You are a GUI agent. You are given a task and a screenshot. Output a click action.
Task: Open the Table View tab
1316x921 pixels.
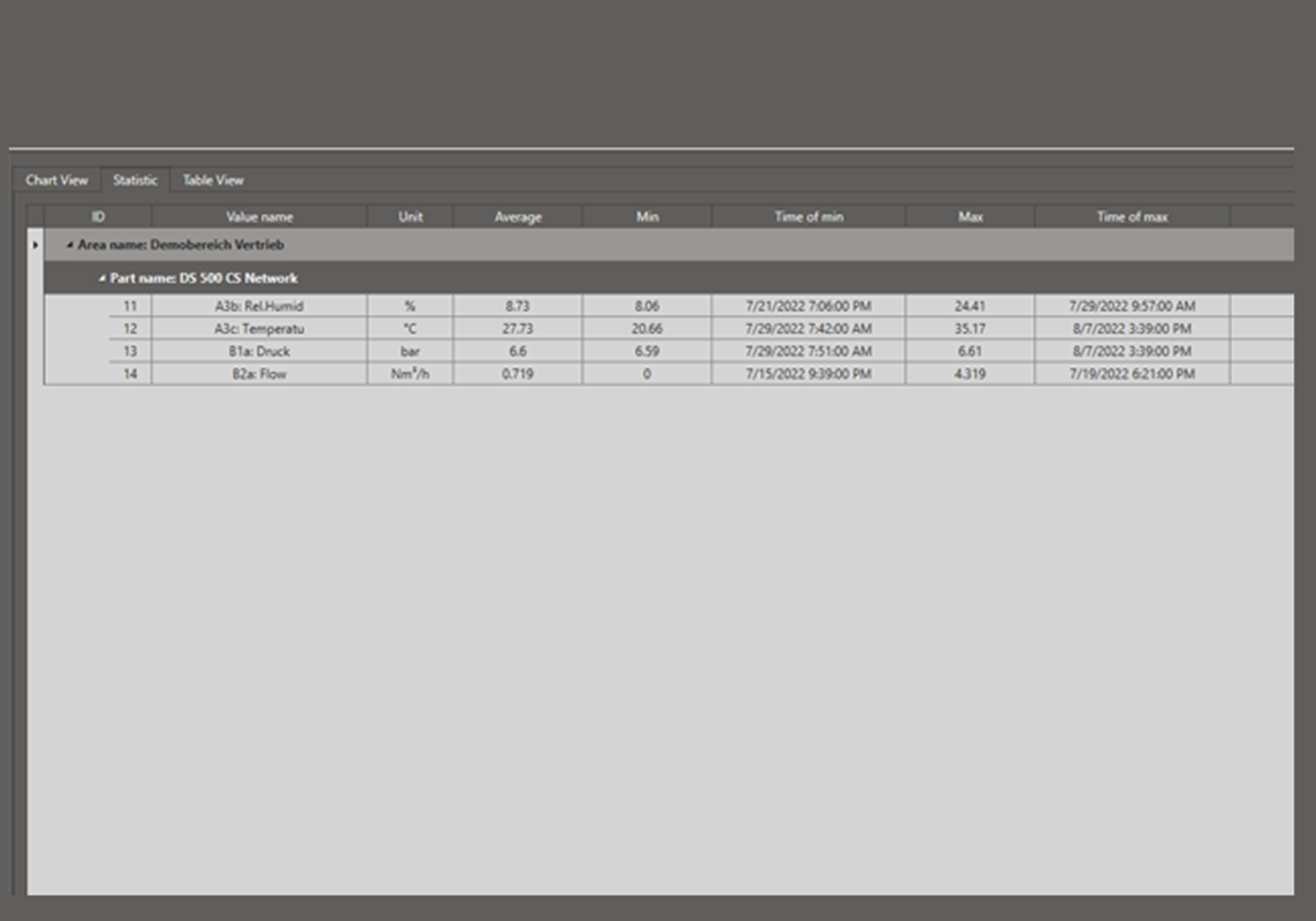pos(213,180)
